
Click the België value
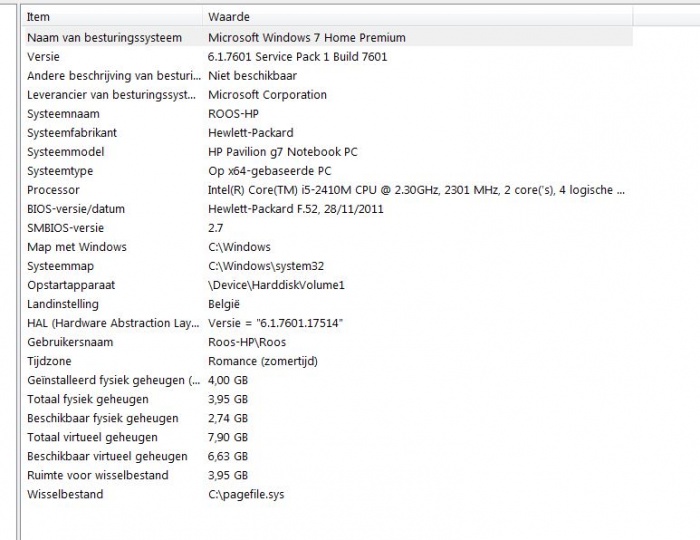tap(224, 304)
